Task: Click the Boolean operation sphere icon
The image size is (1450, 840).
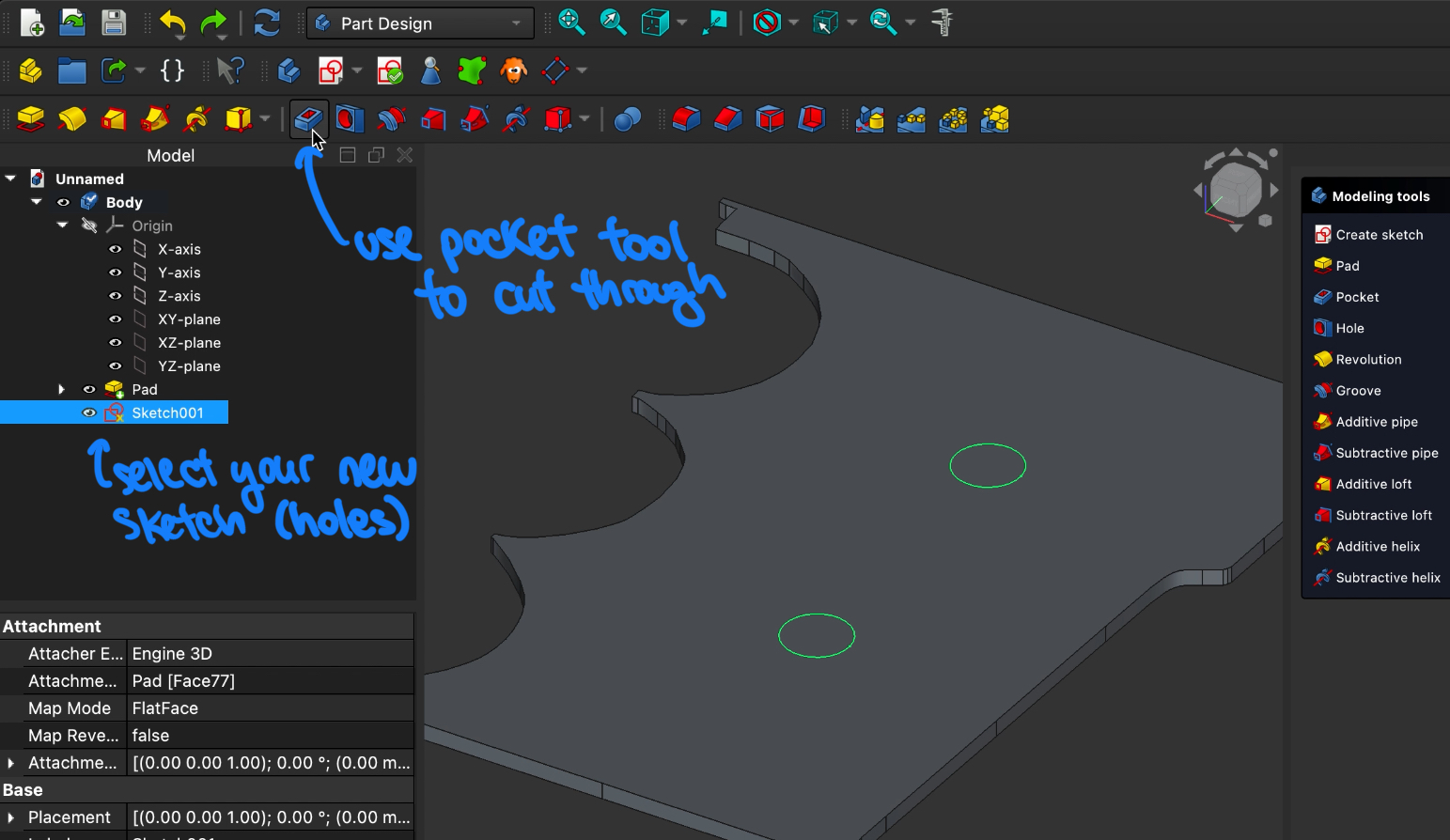Action: point(627,119)
